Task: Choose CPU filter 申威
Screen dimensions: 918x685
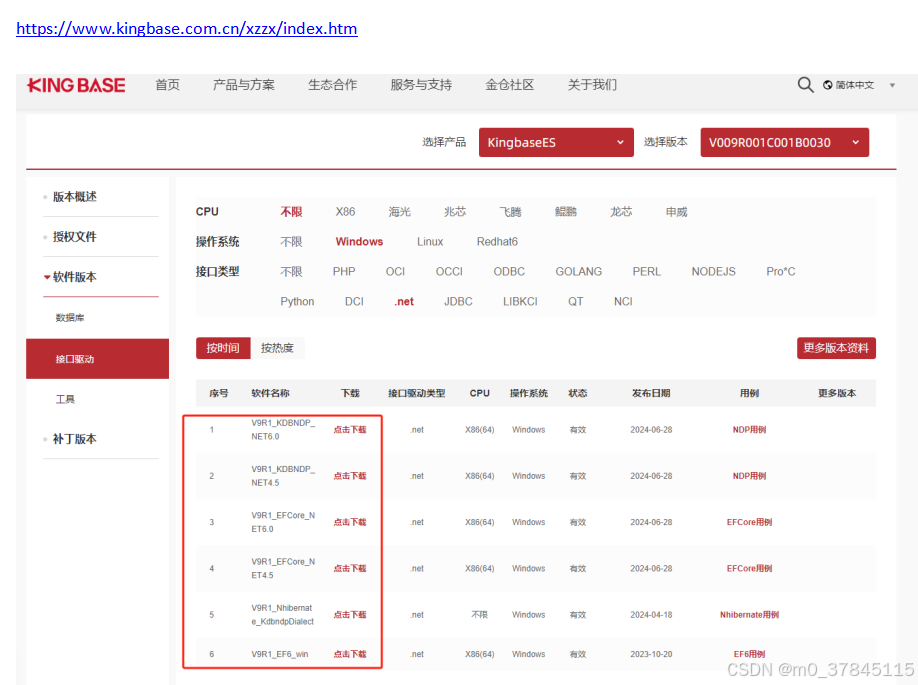Action: 676,212
